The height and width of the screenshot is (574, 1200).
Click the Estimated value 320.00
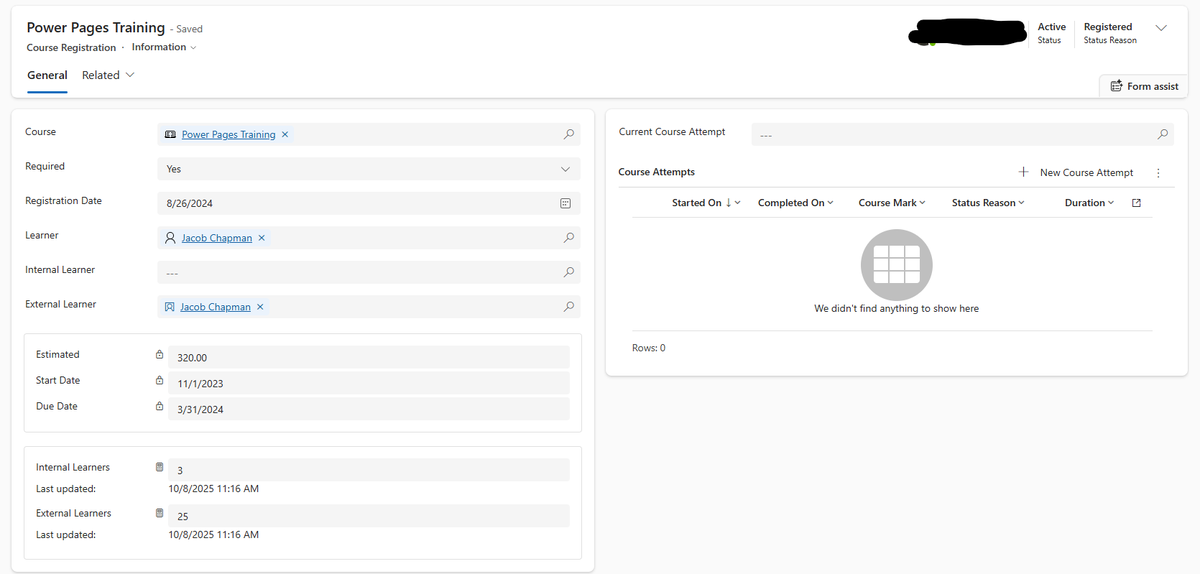click(369, 357)
